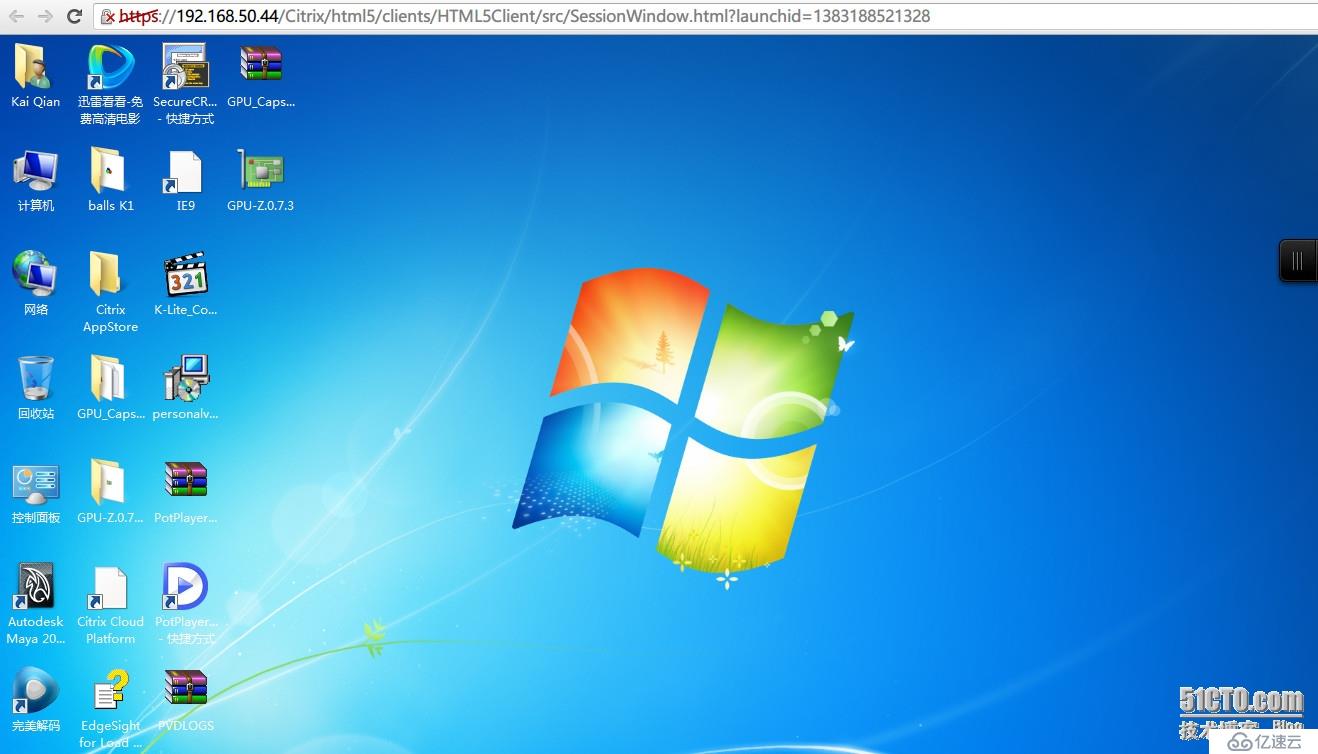1318x754 pixels.
Task: Open the SecureCRT shortcut icon
Action: [185, 67]
